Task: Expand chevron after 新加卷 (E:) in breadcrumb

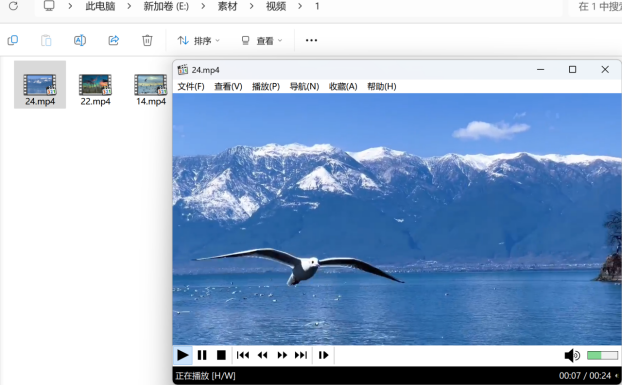Action: click(203, 6)
